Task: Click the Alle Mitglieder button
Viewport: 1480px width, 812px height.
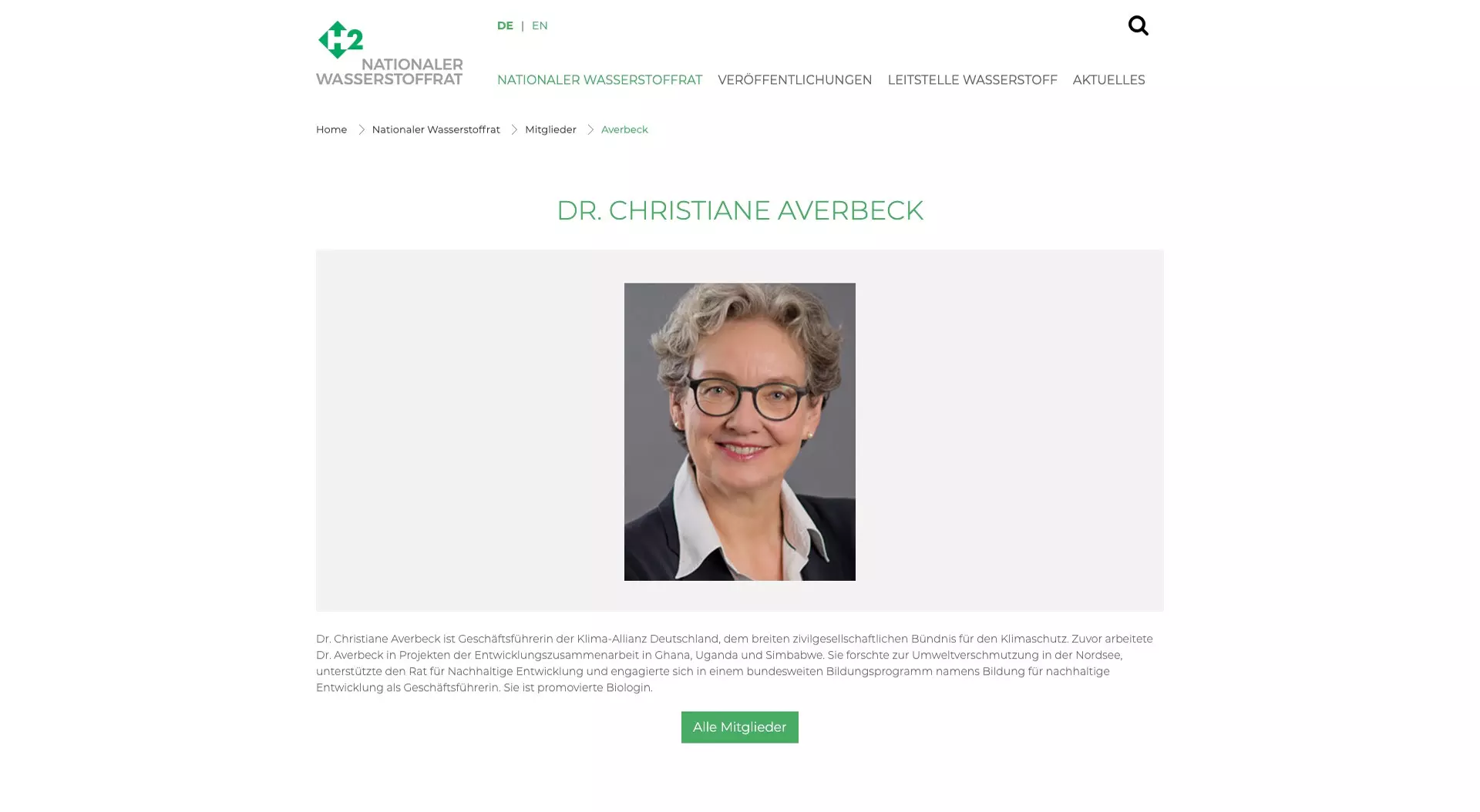Action: pos(739,727)
